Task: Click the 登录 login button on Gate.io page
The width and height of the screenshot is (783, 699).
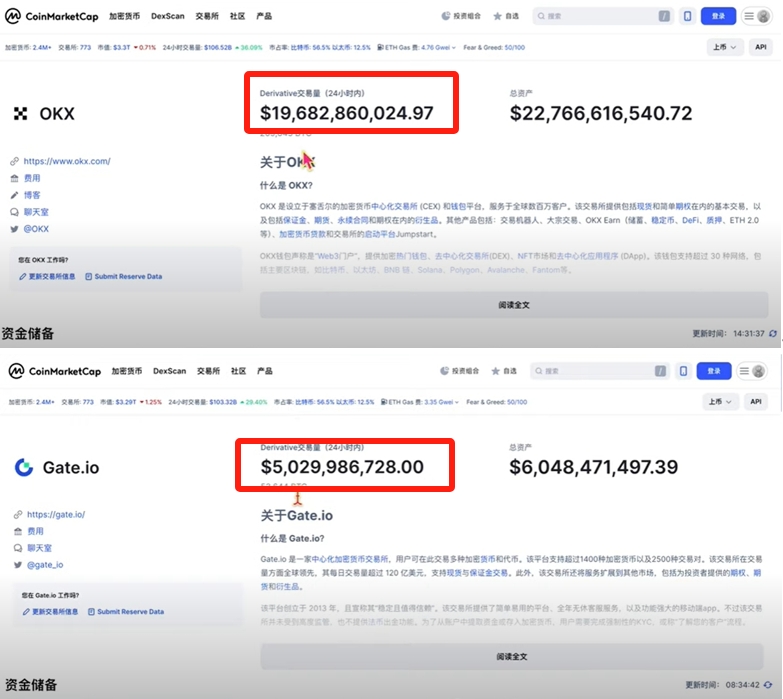Action: point(714,371)
